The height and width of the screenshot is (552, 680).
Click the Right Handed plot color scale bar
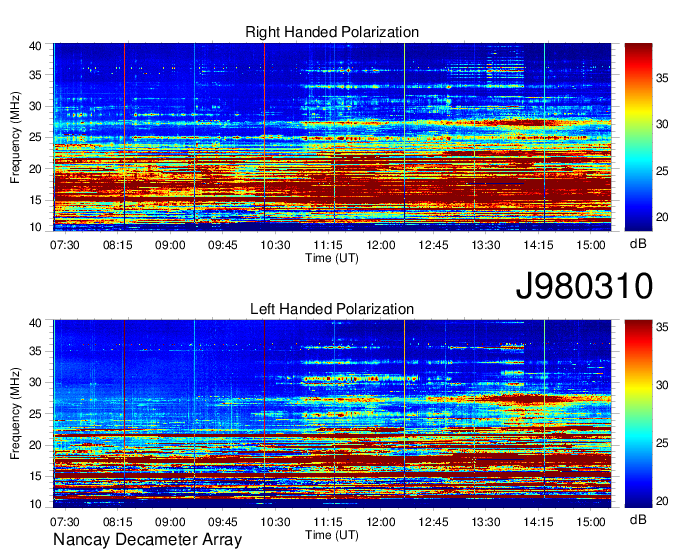click(x=638, y=137)
